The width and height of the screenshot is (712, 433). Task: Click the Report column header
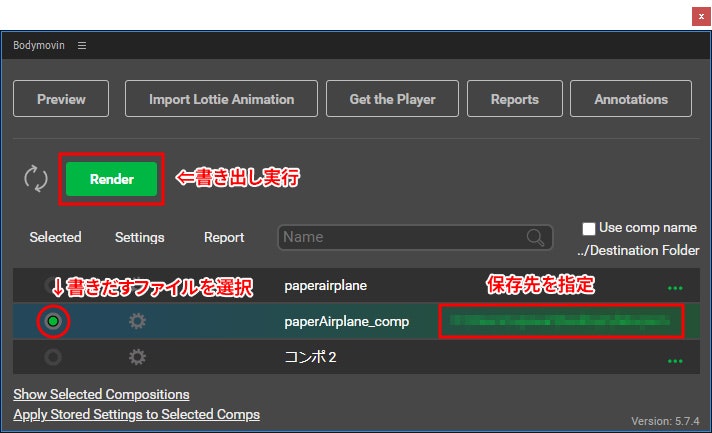point(224,237)
